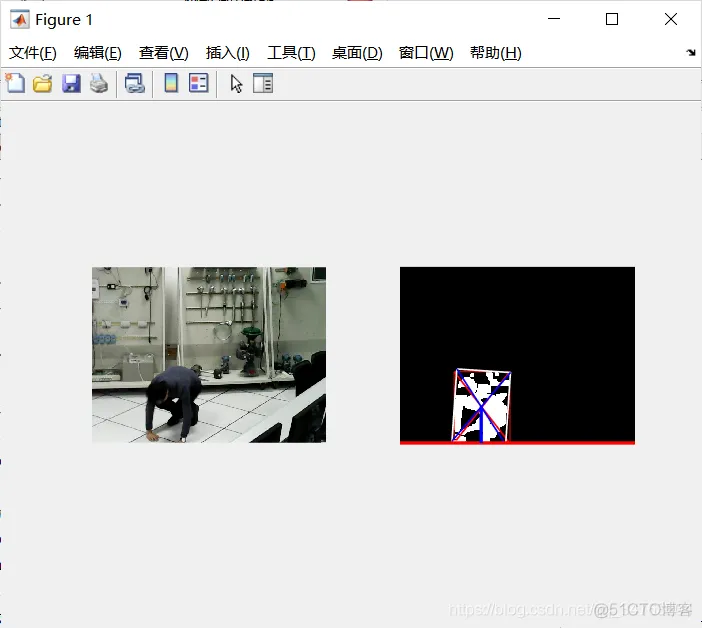Click the Link Plot toolbar icon
The height and width of the screenshot is (628, 702).
(134, 84)
